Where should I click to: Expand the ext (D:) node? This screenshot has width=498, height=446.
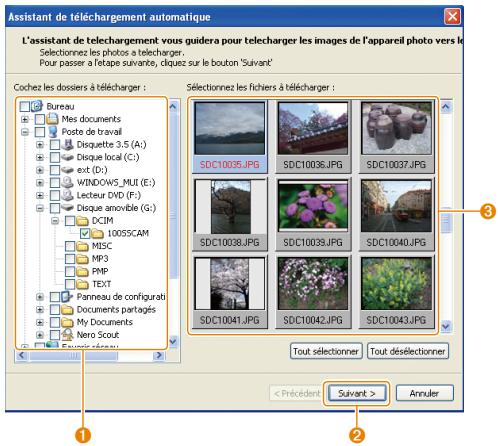tap(40, 170)
